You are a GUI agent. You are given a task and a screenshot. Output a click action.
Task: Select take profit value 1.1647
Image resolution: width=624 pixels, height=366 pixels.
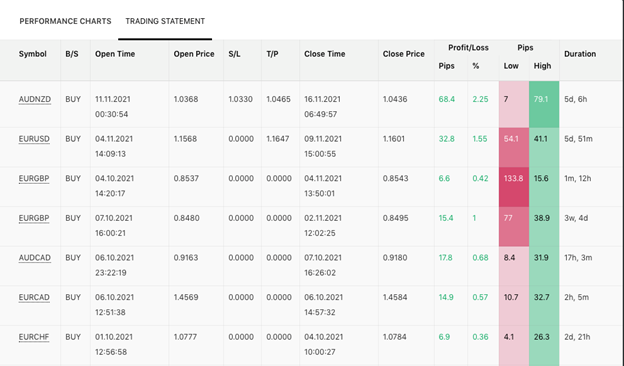pos(278,139)
